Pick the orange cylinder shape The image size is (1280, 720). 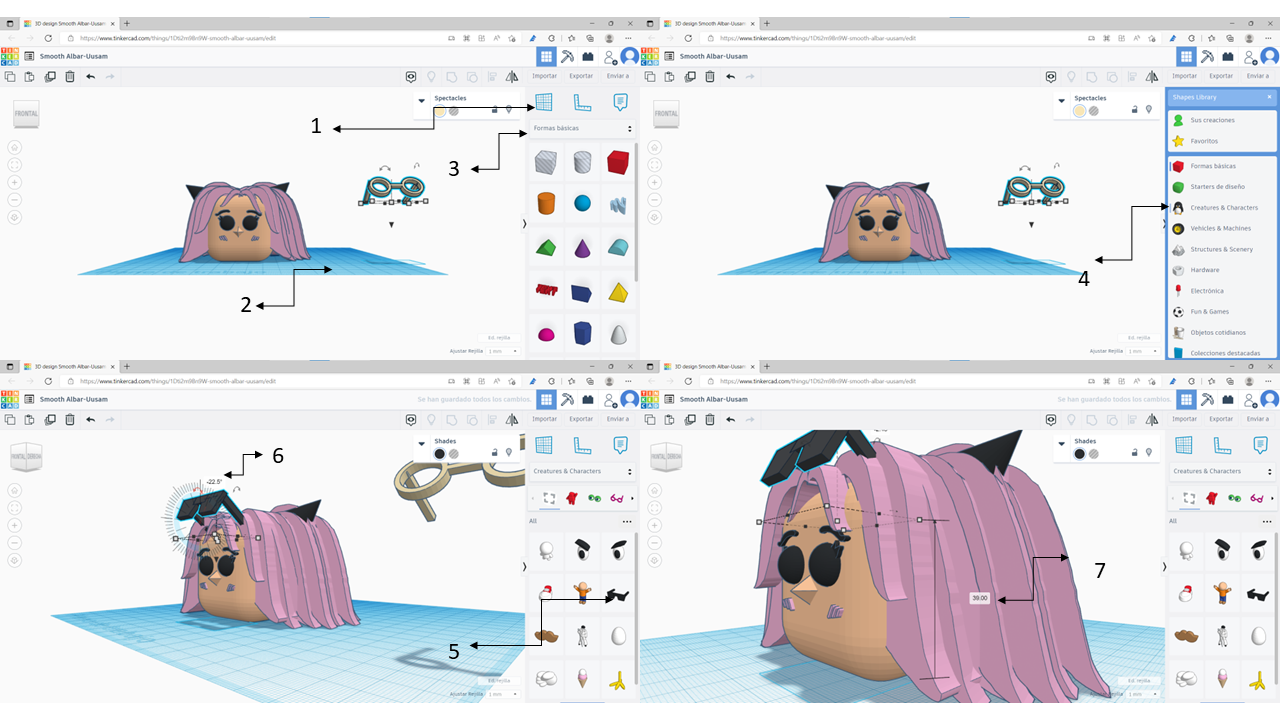pyautogui.click(x=545, y=203)
